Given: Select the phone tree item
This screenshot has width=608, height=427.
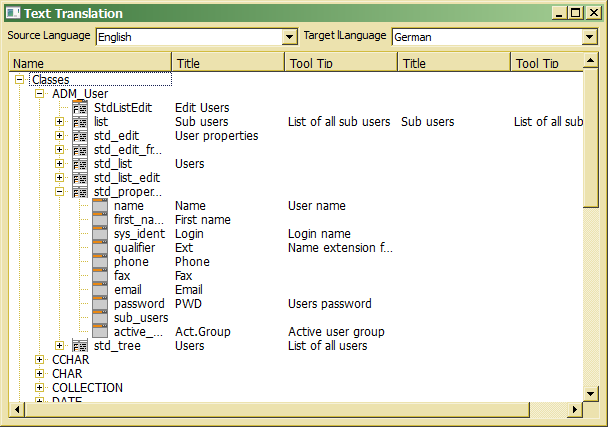Looking at the screenshot, I should [131, 262].
